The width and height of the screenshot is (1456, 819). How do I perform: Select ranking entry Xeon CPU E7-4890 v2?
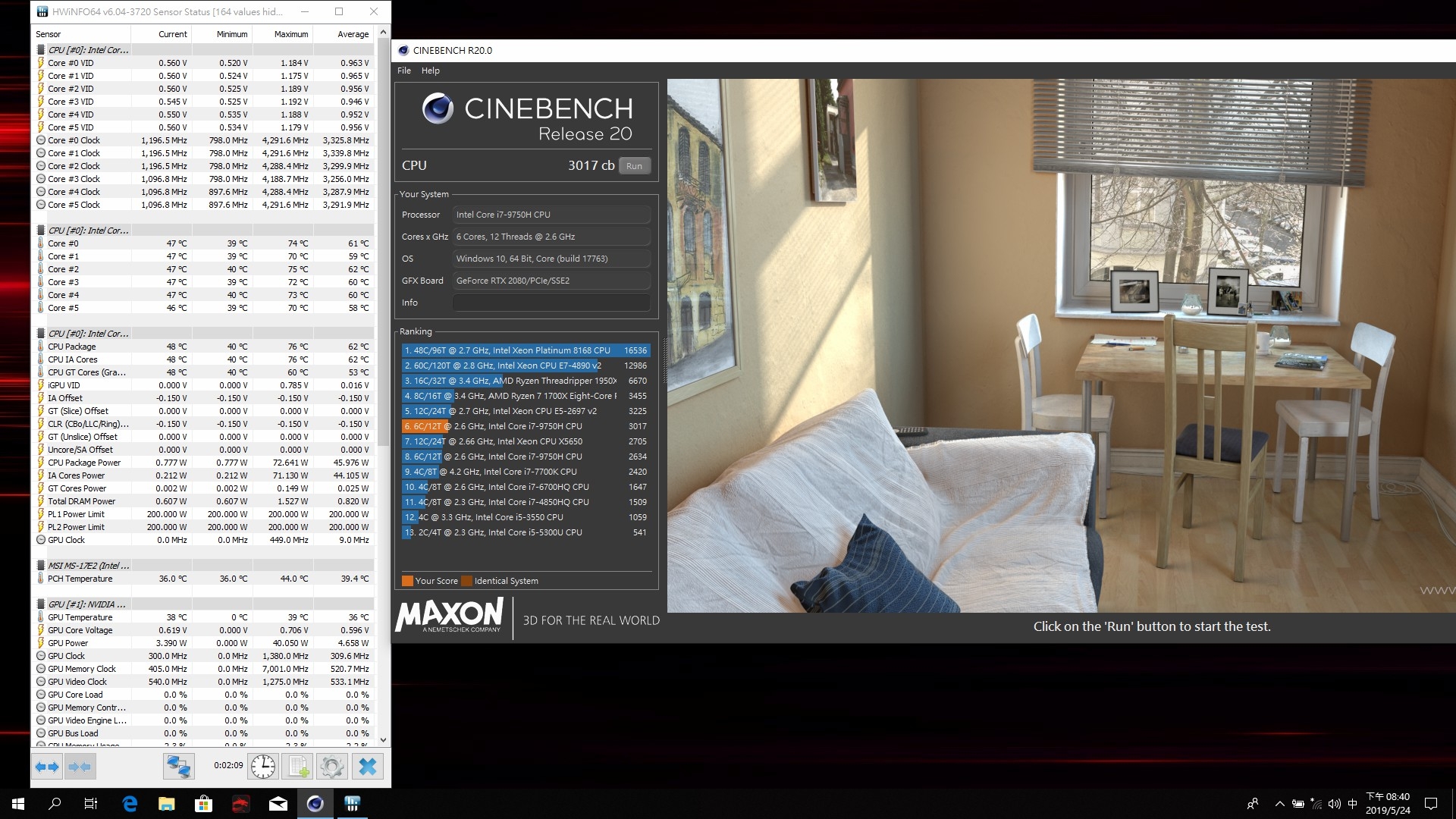[x=526, y=366]
